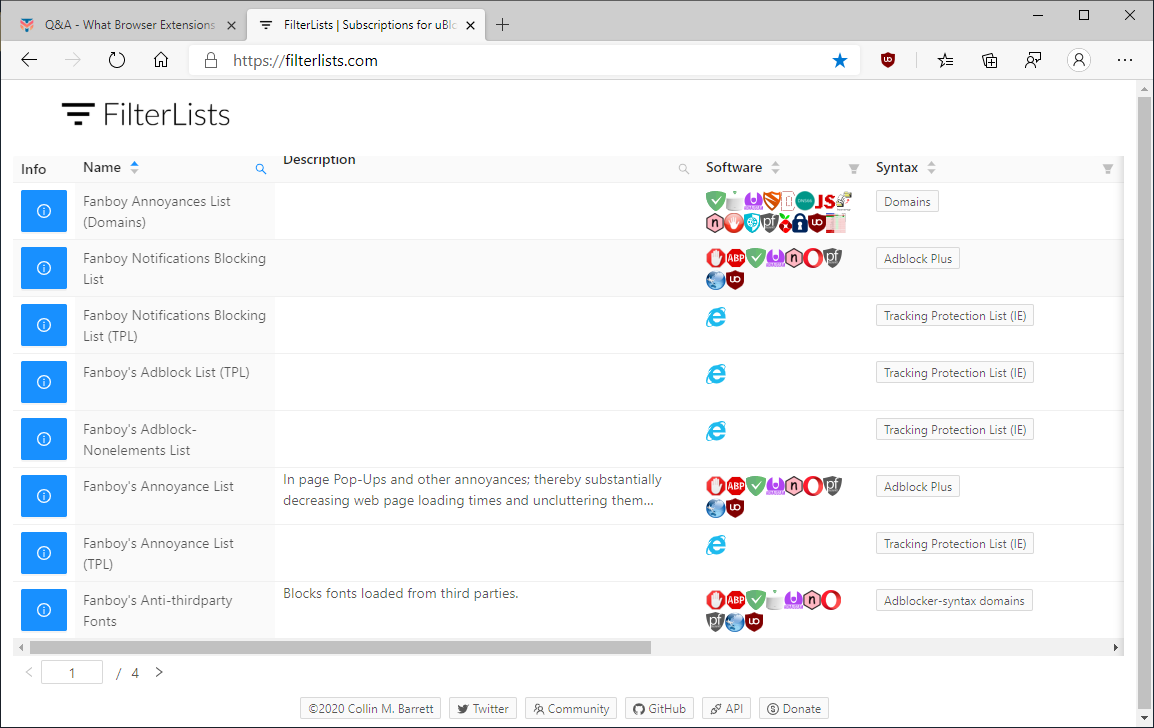The height and width of the screenshot is (728, 1154).
Task: View site lock security info
Action: click(x=210, y=60)
